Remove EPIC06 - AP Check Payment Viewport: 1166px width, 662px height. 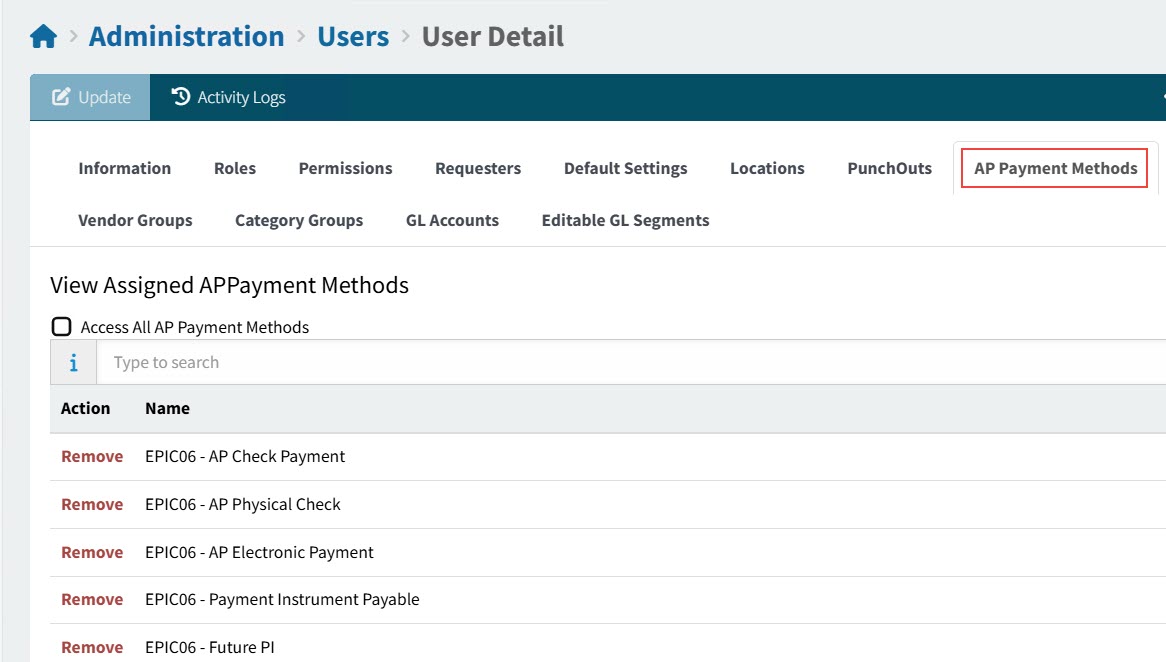pyautogui.click(x=92, y=457)
